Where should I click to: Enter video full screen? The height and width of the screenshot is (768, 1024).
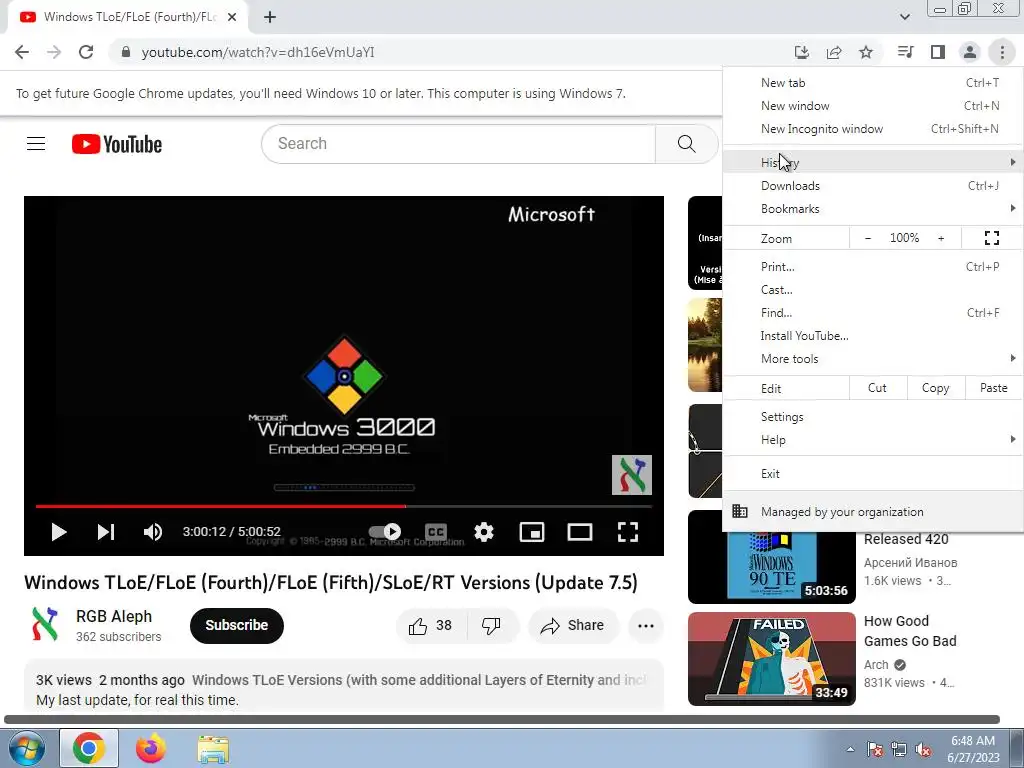628,532
